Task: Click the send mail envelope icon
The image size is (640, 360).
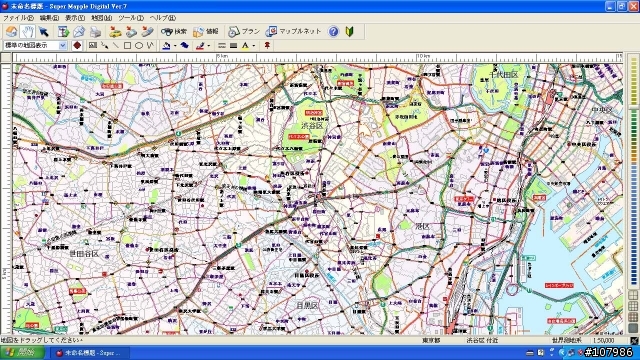Action: pos(79,31)
